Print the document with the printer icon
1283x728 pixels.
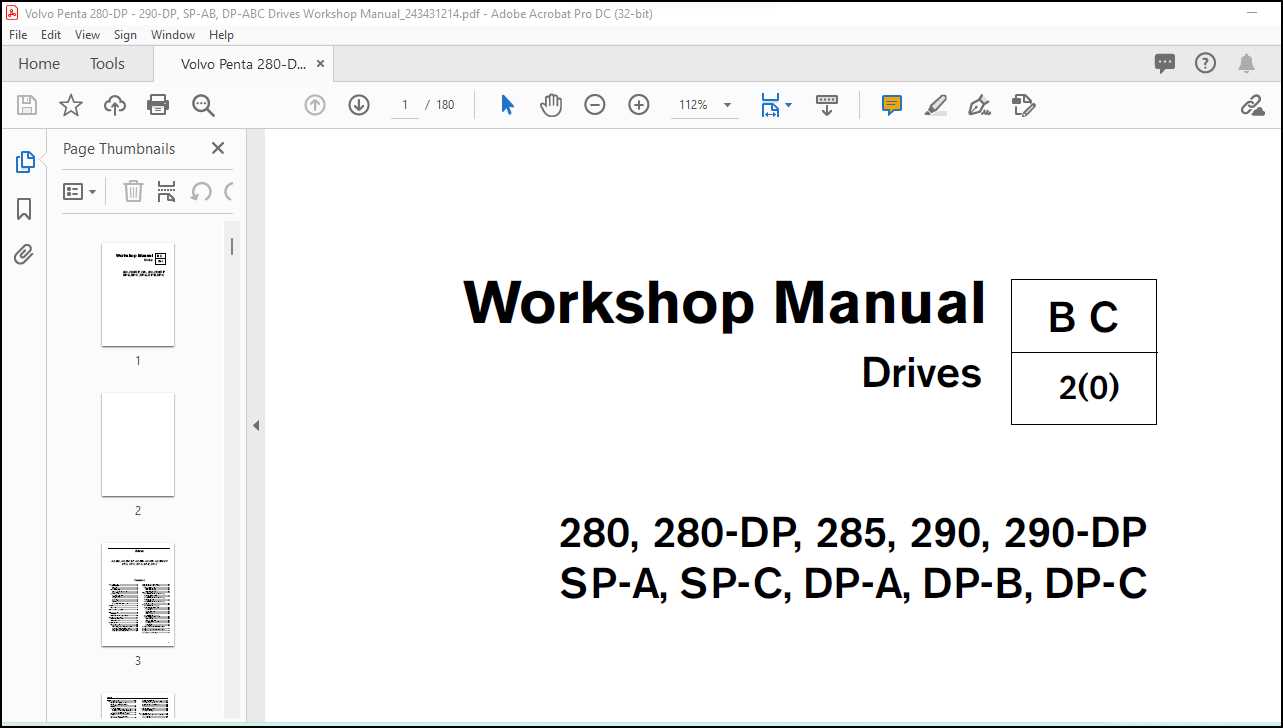158,105
